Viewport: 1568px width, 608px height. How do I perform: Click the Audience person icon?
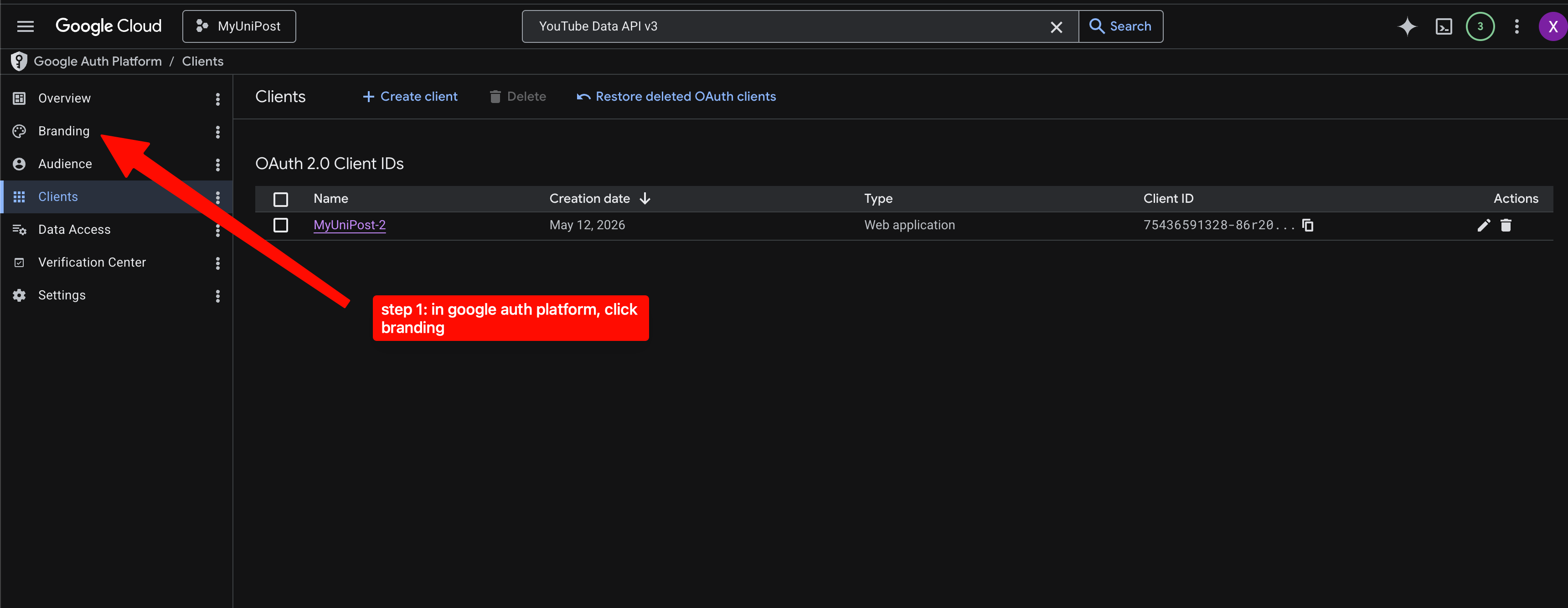click(x=19, y=164)
